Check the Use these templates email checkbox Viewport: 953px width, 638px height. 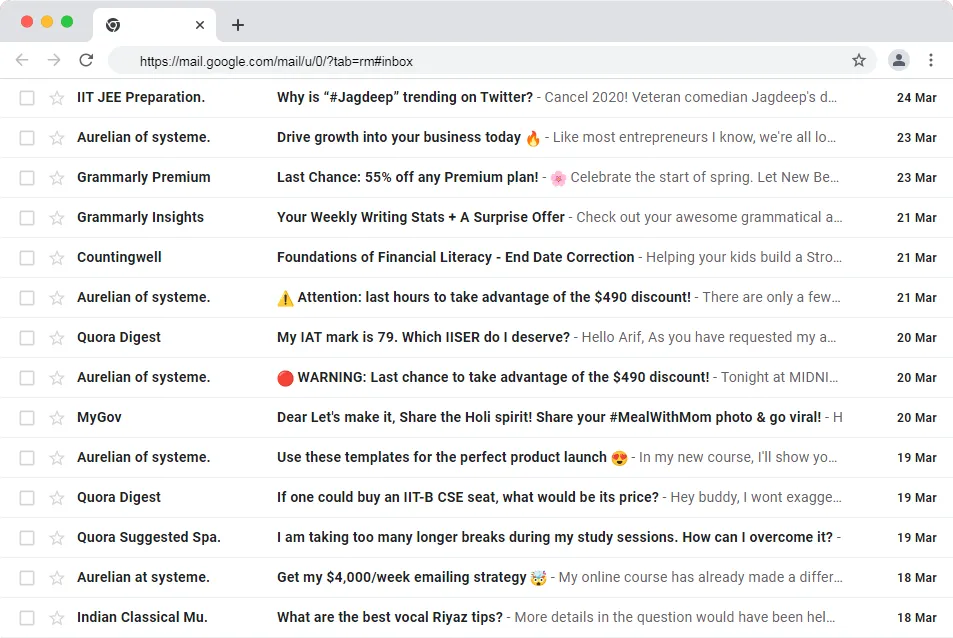click(x=27, y=458)
